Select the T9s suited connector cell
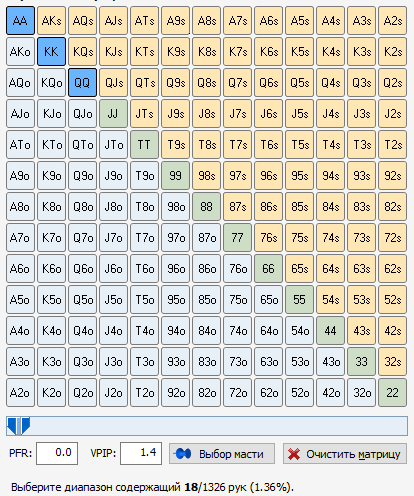This screenshot has height=496, width=414. (x=175, y=145)
